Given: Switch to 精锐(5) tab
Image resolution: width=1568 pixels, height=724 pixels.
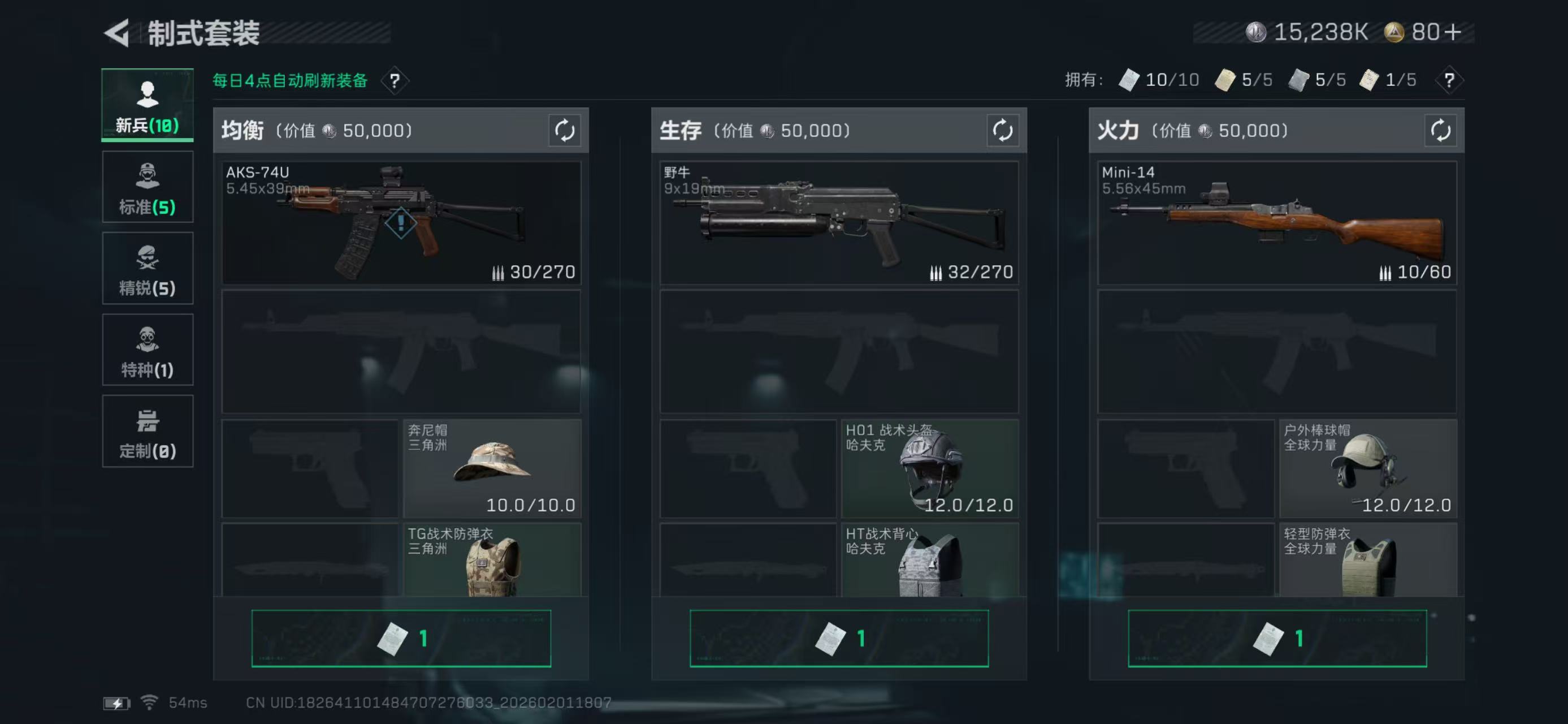Looking at the screenshot, I should [148, 268].
